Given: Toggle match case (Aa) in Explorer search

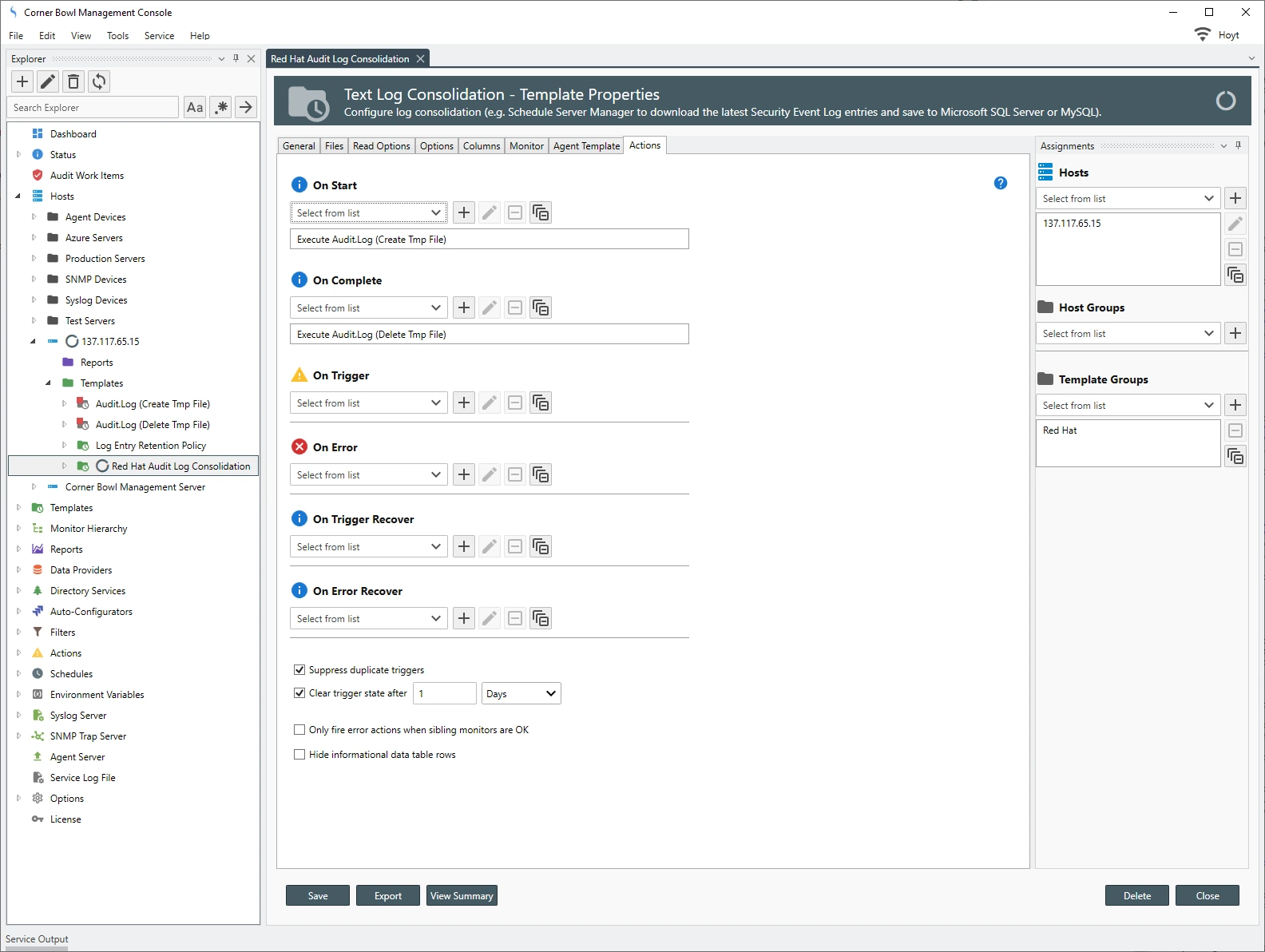Looking at the screenshot, I should click(195, 108).
